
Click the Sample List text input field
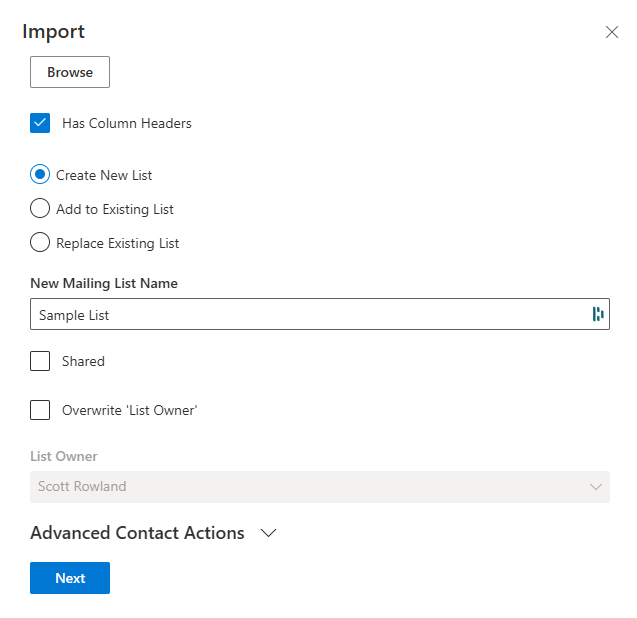pyautogui.click(x=300, y=315)
